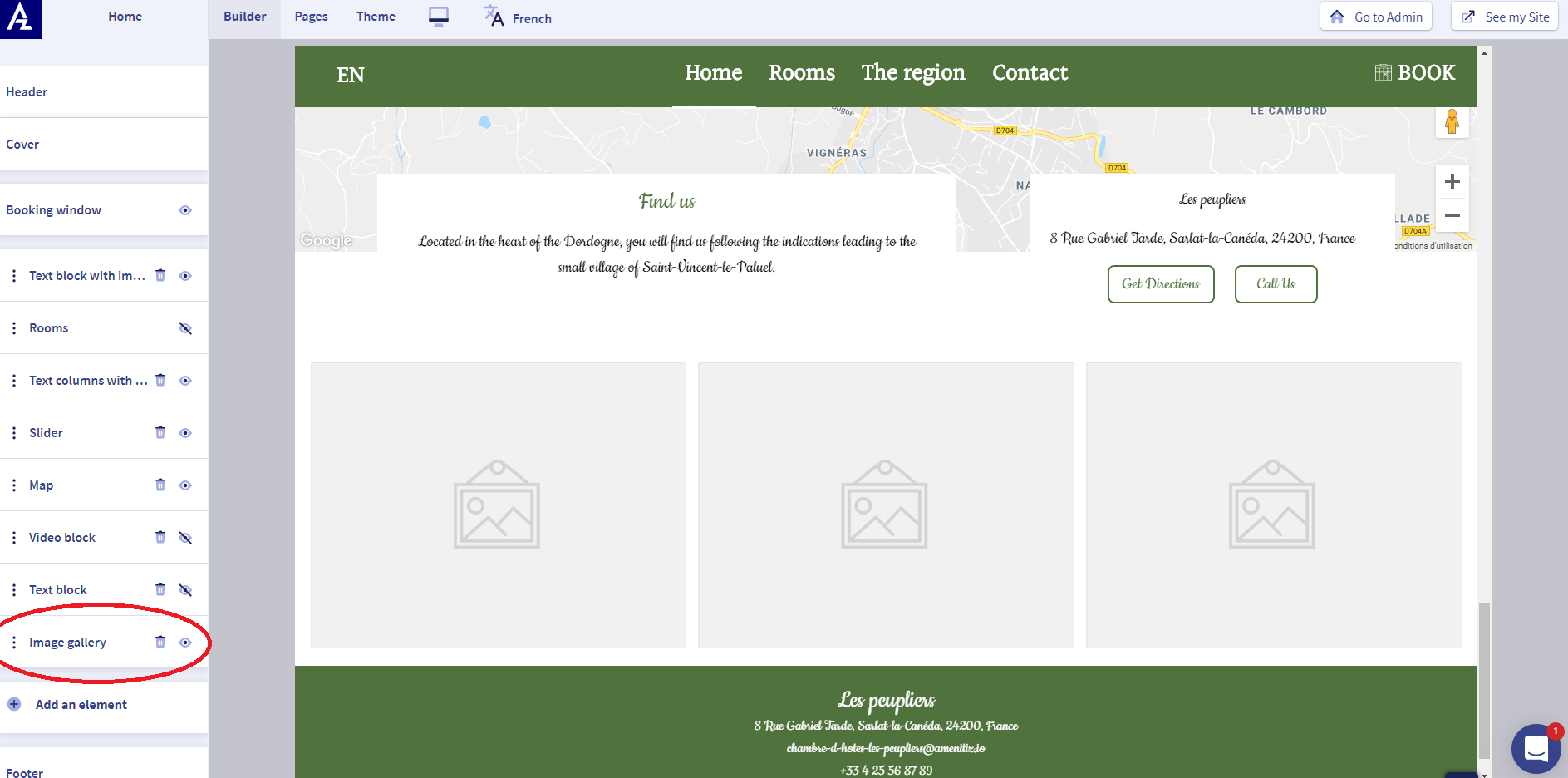
Task: Click the plus icon for Add an element
Action: (14, 704)
